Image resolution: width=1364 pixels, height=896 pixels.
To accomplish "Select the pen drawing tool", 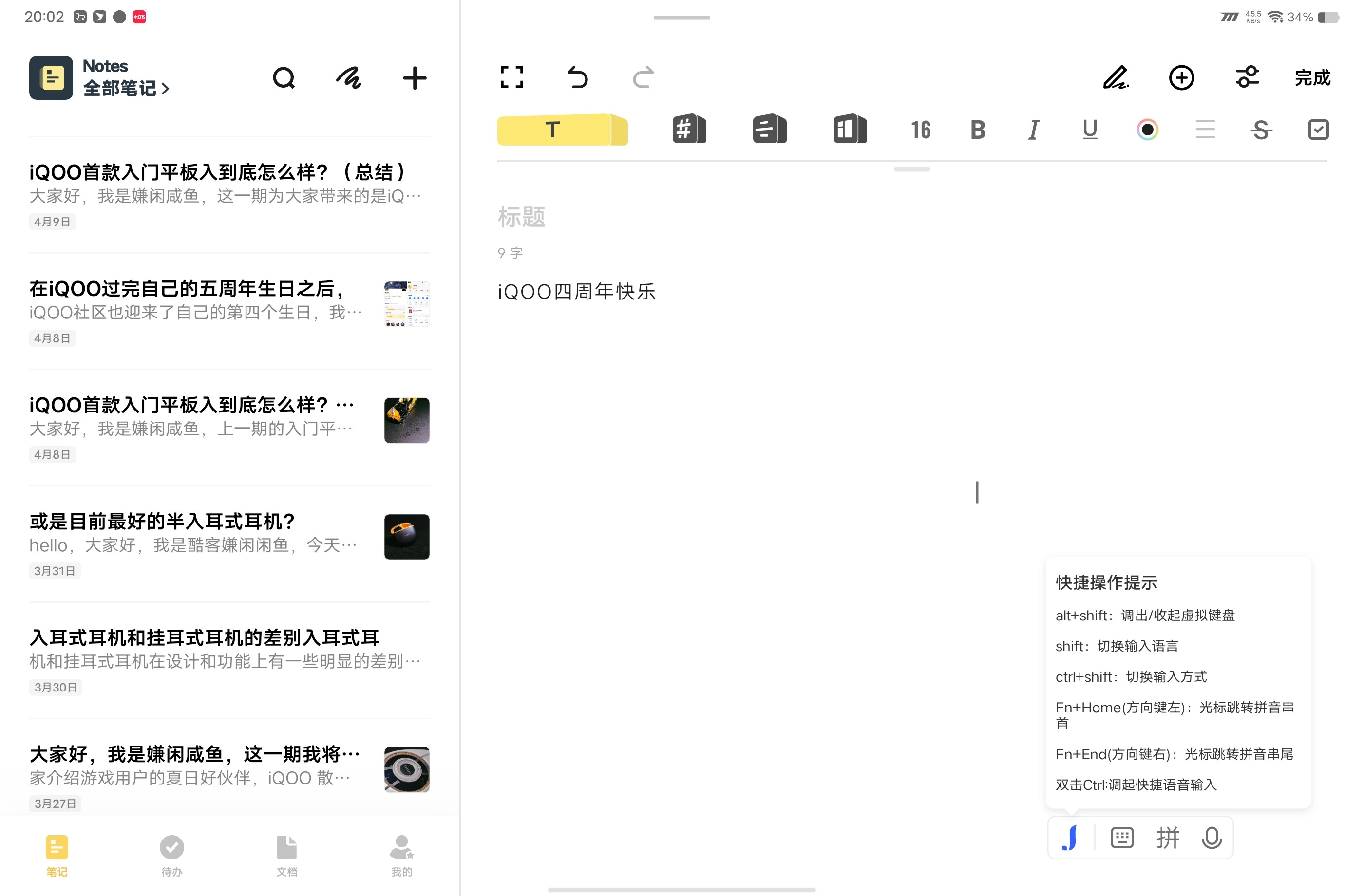I will (x=1115, y=77).
